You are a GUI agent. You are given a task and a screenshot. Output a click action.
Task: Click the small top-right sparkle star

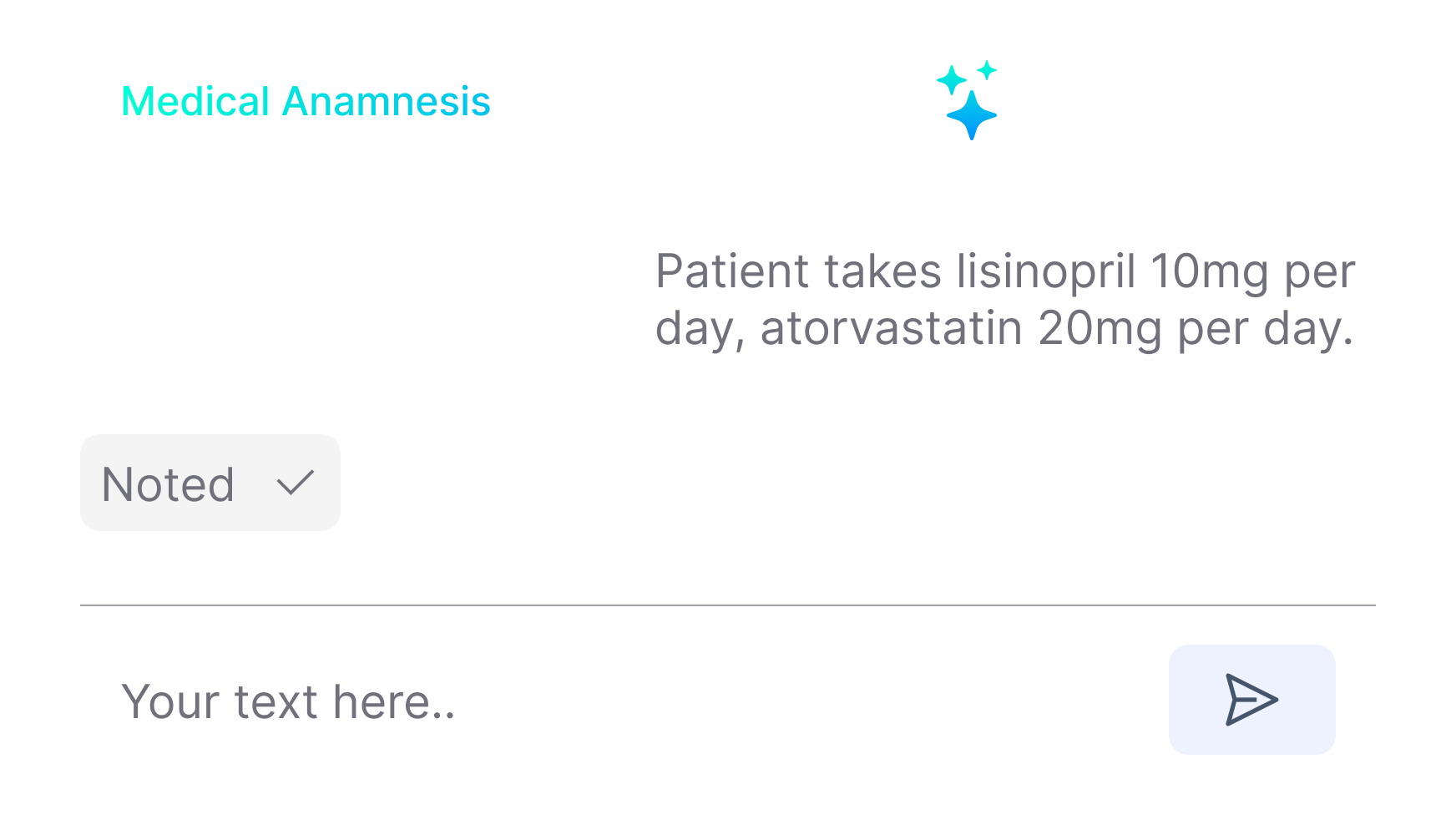pyautogui.click(x=987, y=70)
